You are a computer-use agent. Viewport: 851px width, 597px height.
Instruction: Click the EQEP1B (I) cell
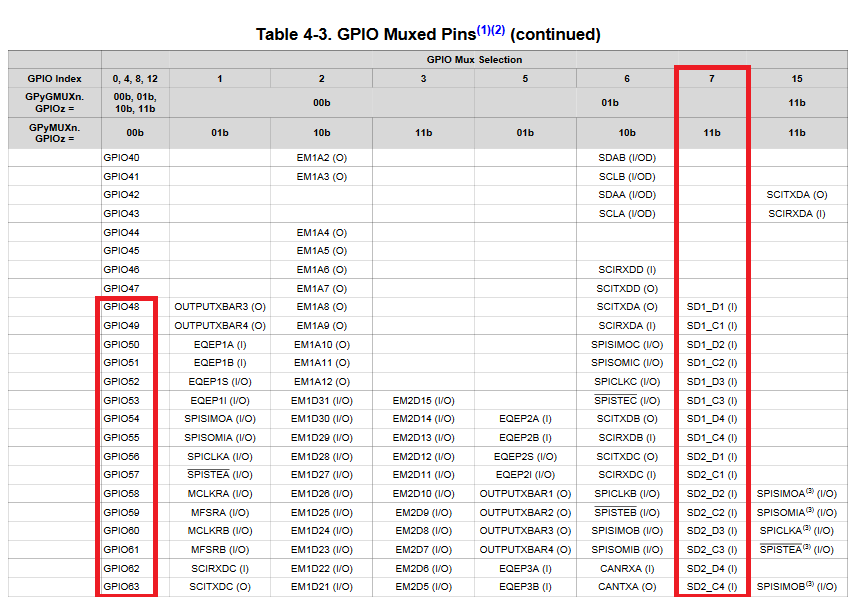tap(220, 363)
